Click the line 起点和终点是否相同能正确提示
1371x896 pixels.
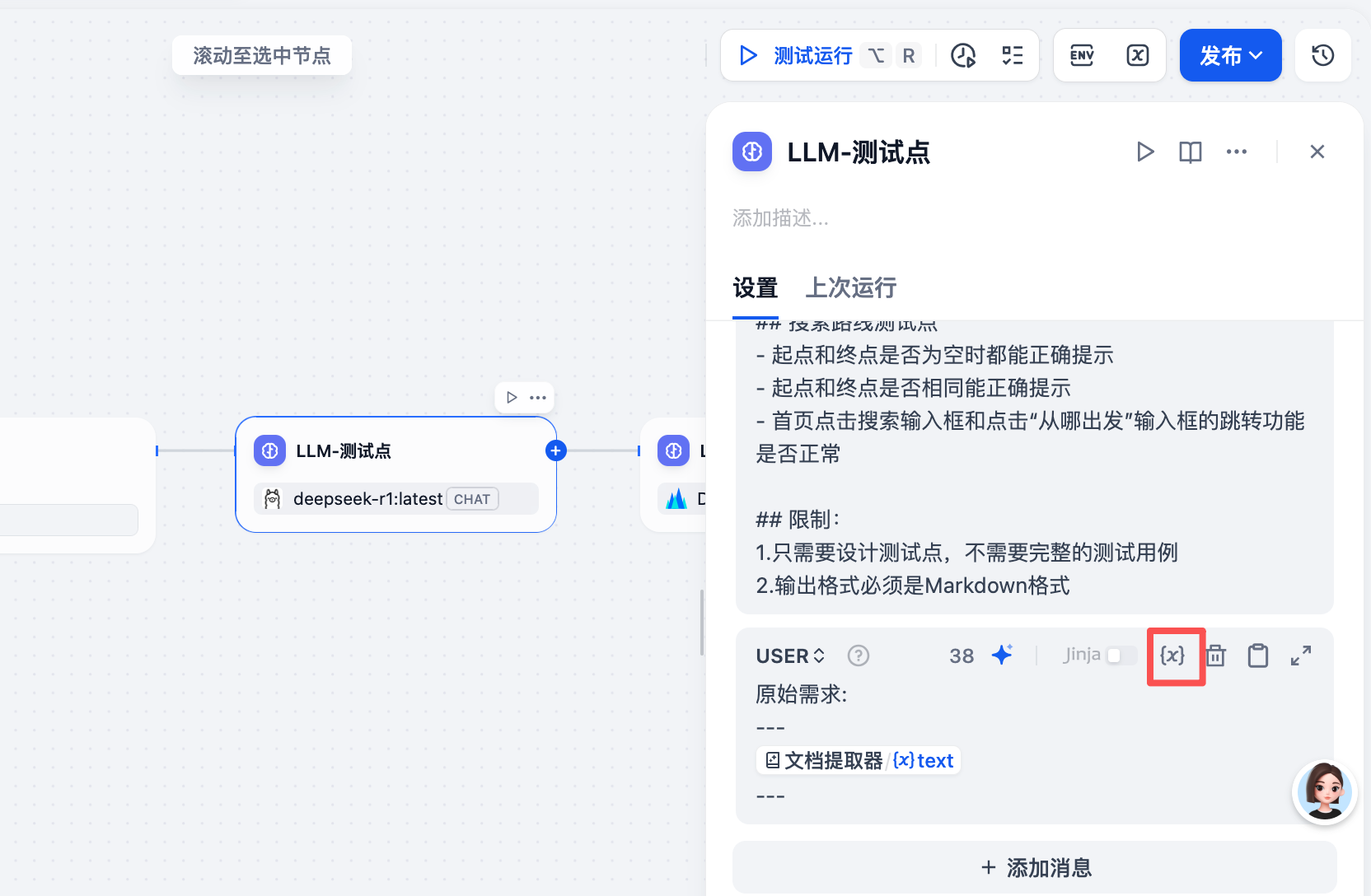[914, 388]
